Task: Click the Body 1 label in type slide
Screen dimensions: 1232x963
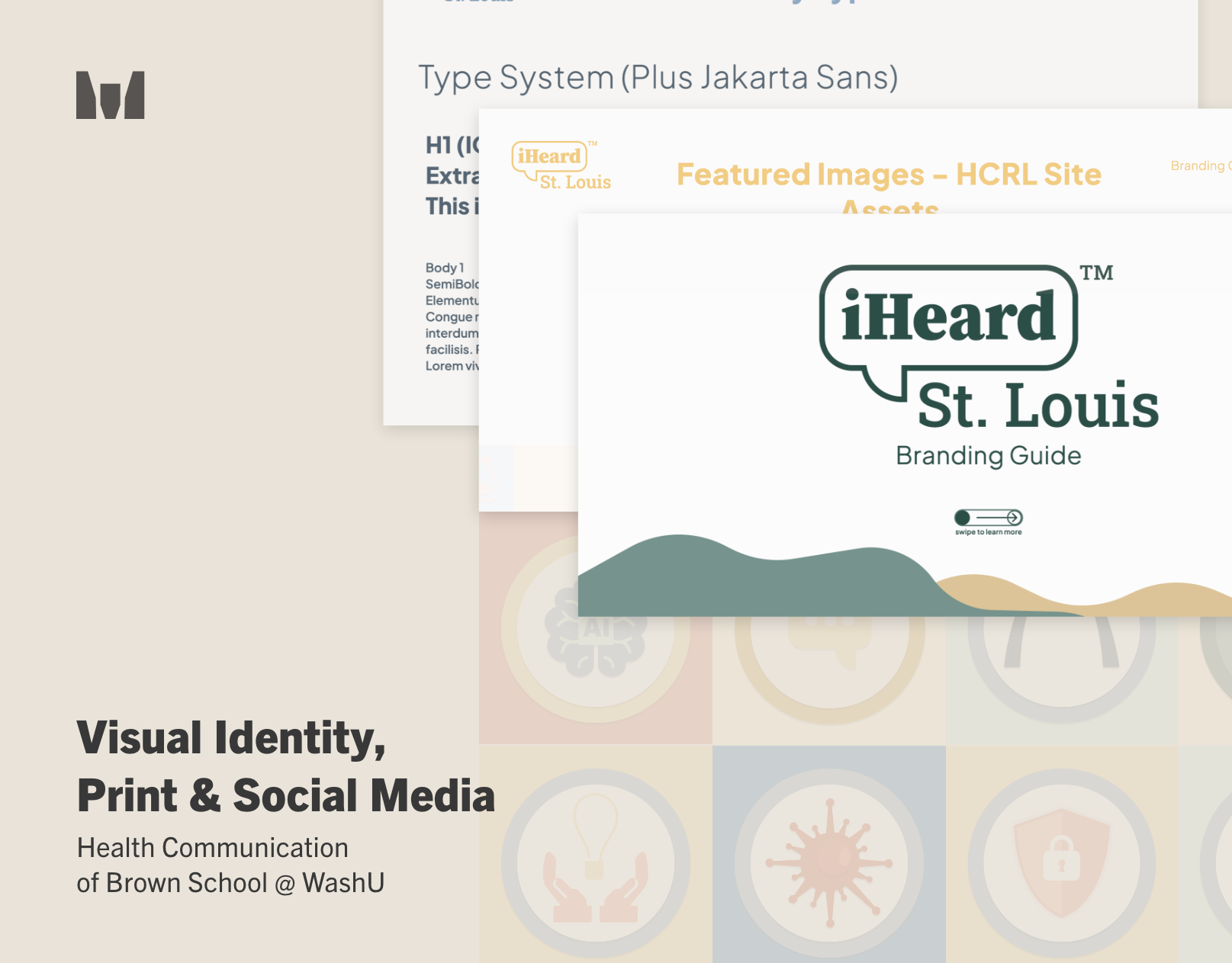Action: [x=445, y=268]
